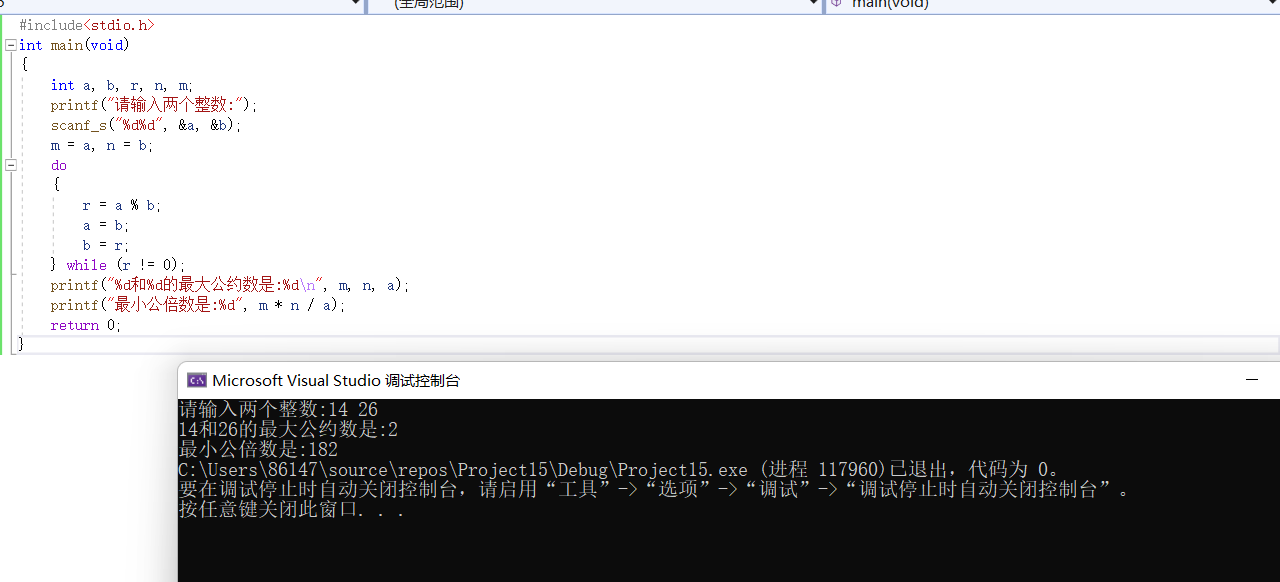This screenshot has width=1280, height=582.
Task: Open the (全局范围) scope dropdown
Action: pos(813,4)
